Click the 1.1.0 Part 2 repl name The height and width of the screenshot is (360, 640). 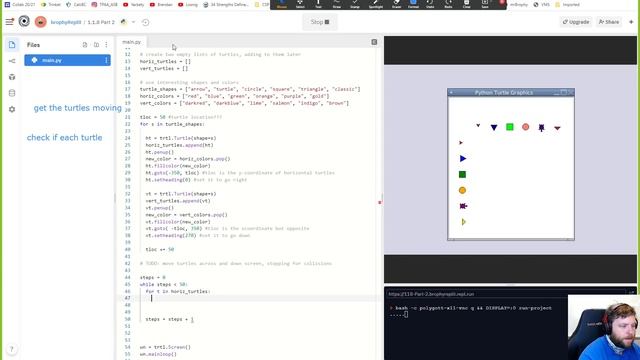[101, 22]
